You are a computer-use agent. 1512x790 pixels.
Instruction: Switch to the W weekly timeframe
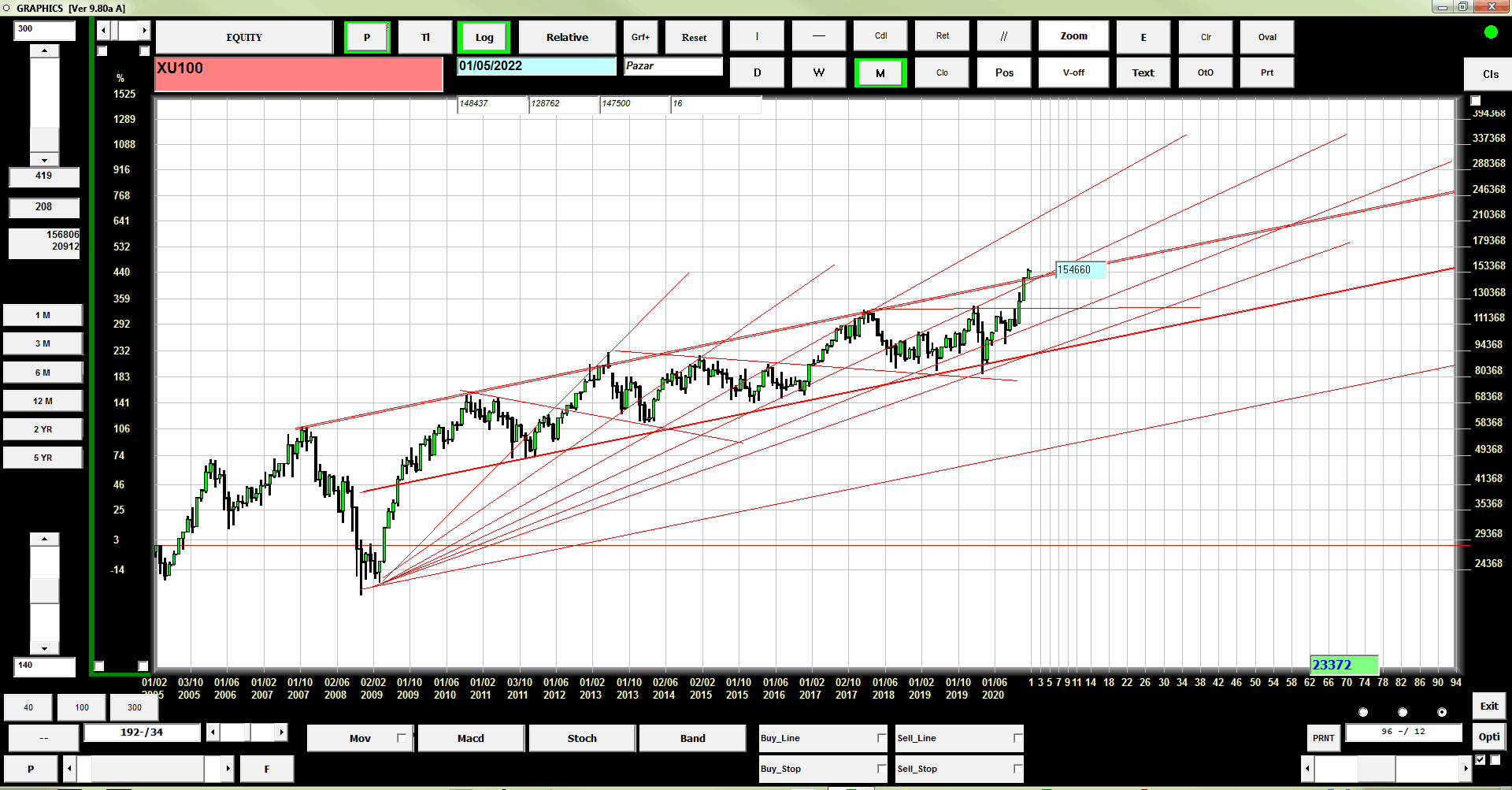(819, 72)
